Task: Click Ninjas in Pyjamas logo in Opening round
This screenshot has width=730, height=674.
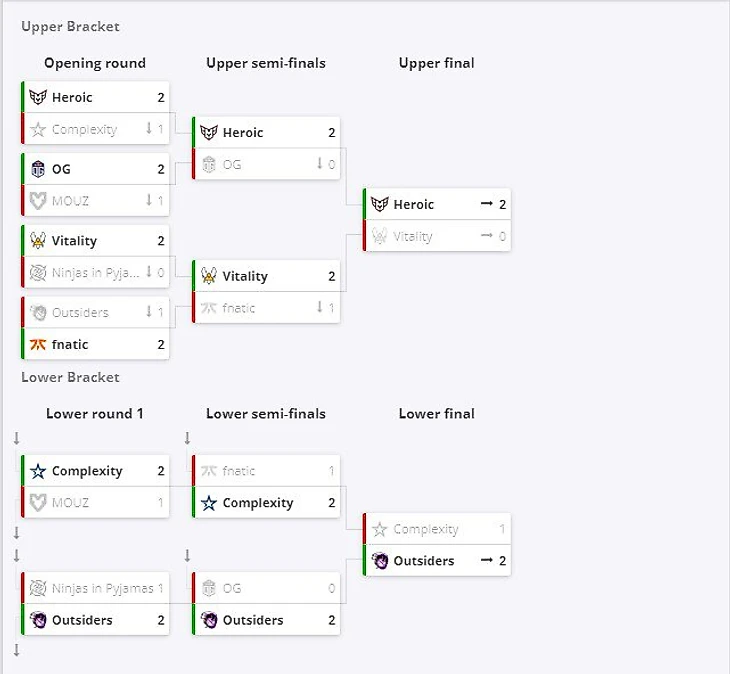Action: point(38,272)
